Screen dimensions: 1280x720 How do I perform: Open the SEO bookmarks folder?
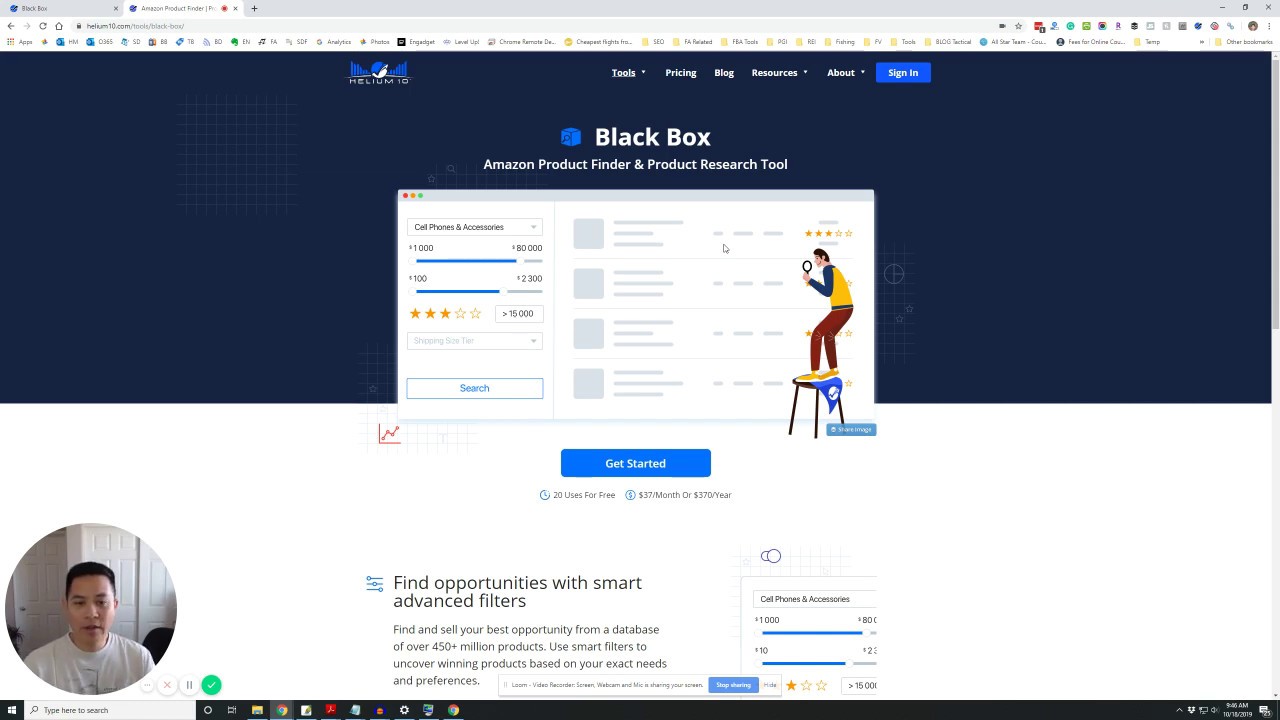[653, 42]
